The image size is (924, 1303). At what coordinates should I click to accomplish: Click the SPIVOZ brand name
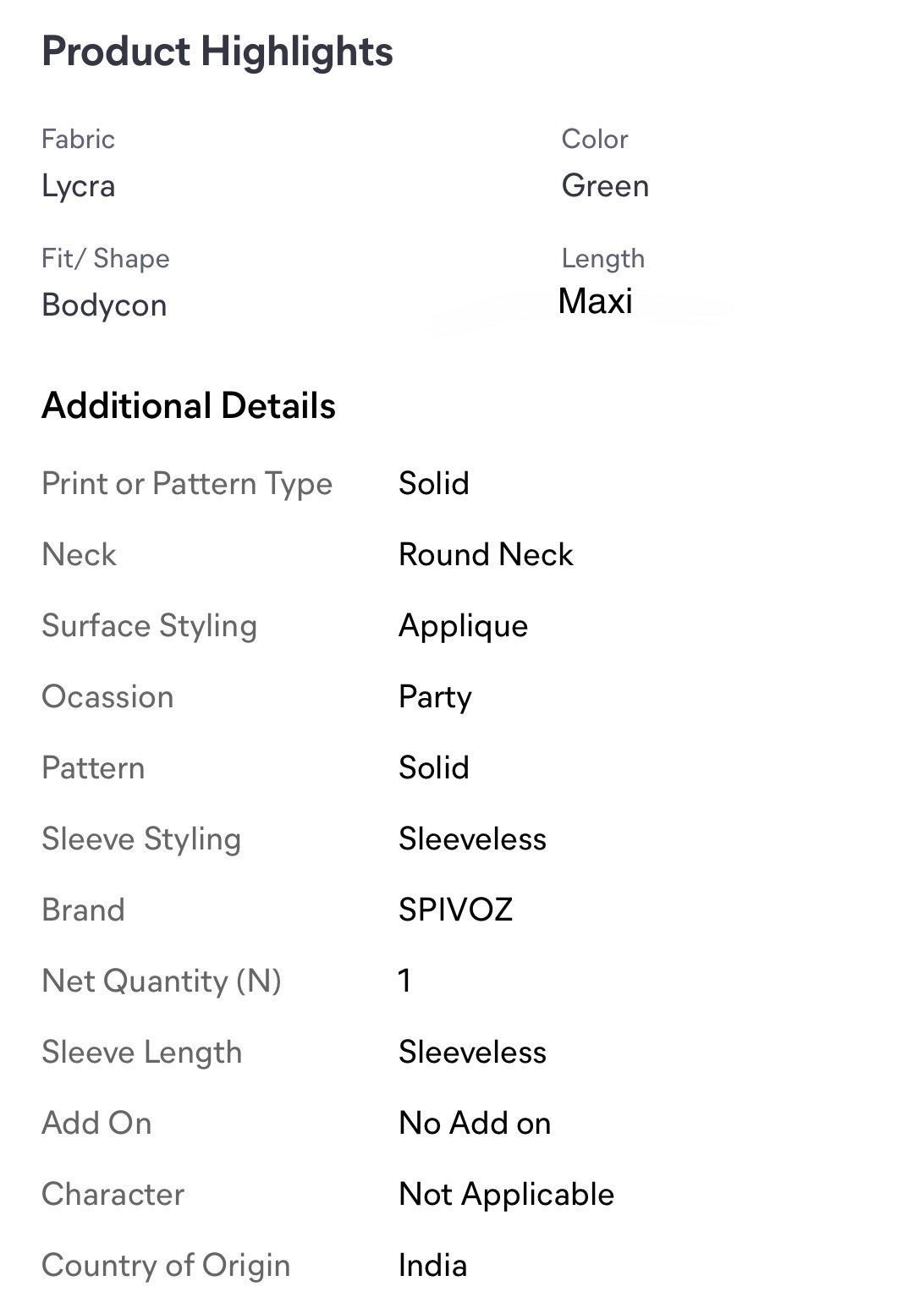point(455,910)
